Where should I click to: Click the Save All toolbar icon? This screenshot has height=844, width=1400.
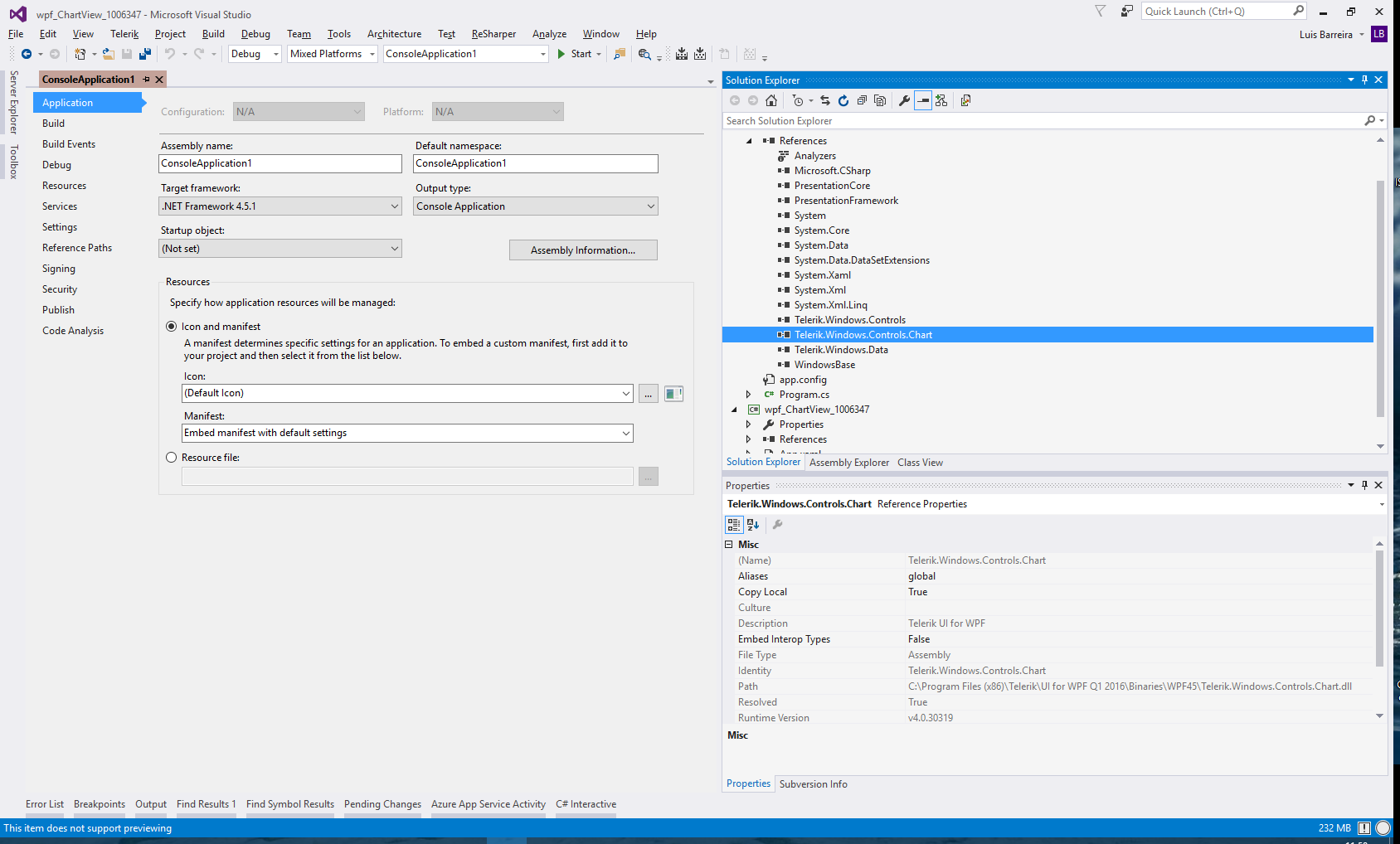point(145,54)
